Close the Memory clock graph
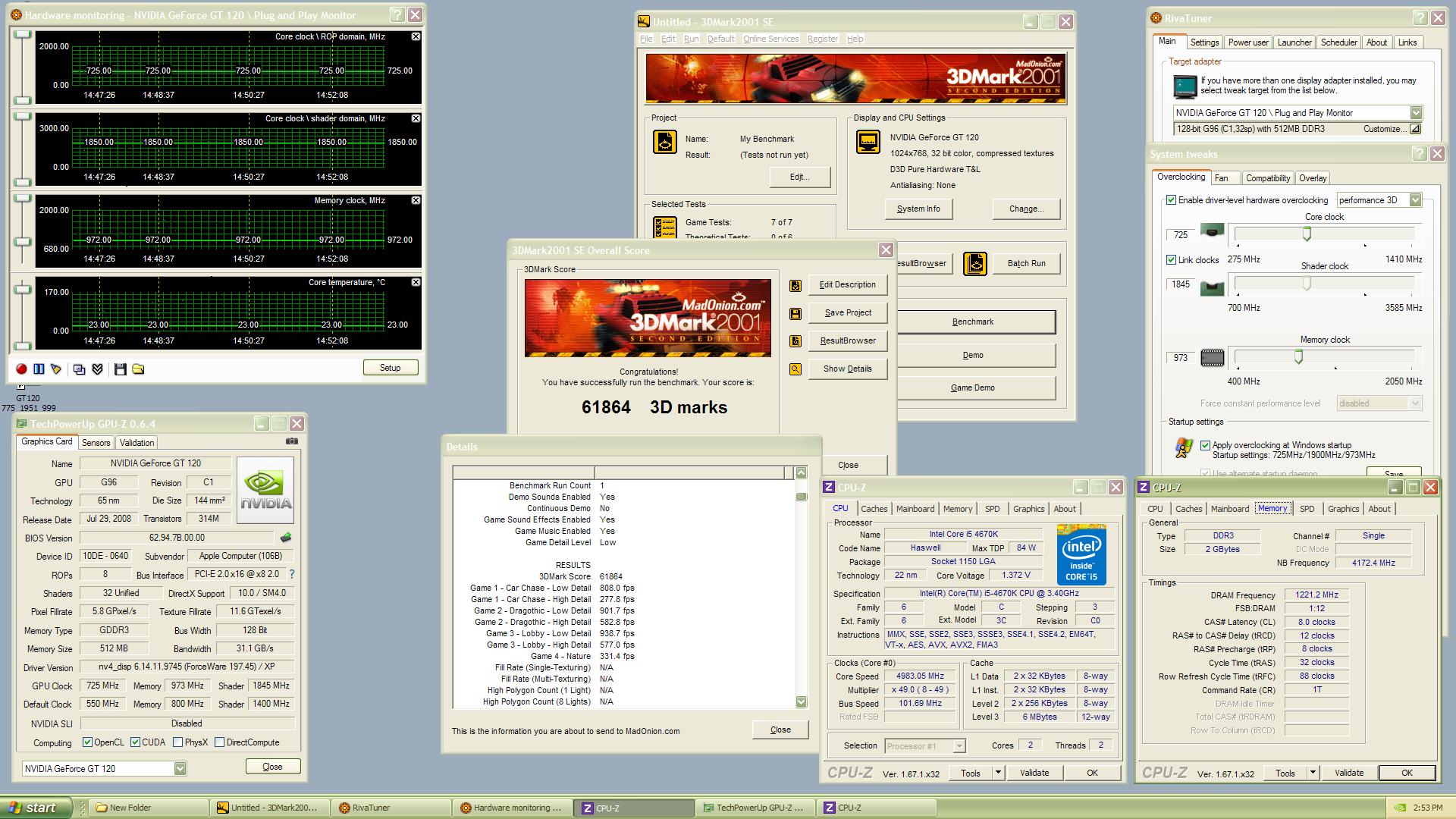1456x819 pixels. [x=416, y=200]
